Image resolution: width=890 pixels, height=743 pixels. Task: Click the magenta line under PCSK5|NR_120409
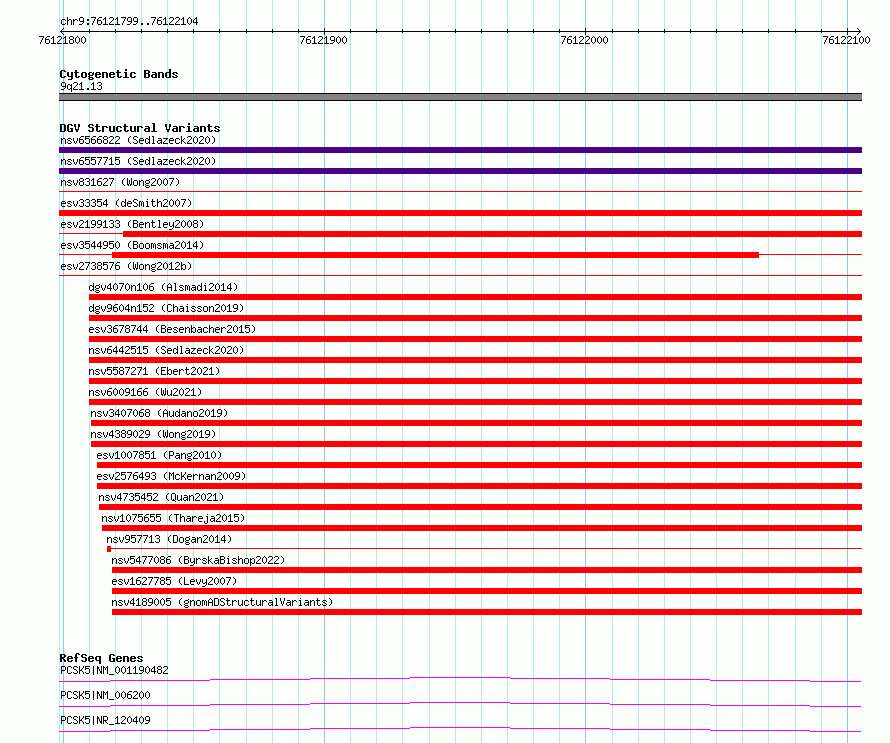(x=460, y=729)
